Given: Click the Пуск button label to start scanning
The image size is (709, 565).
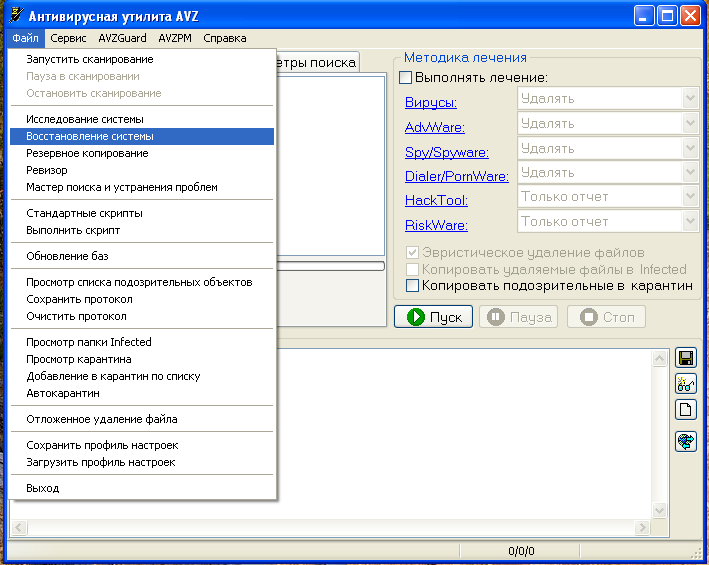Looking at the screenshot, I should (446, 317).
